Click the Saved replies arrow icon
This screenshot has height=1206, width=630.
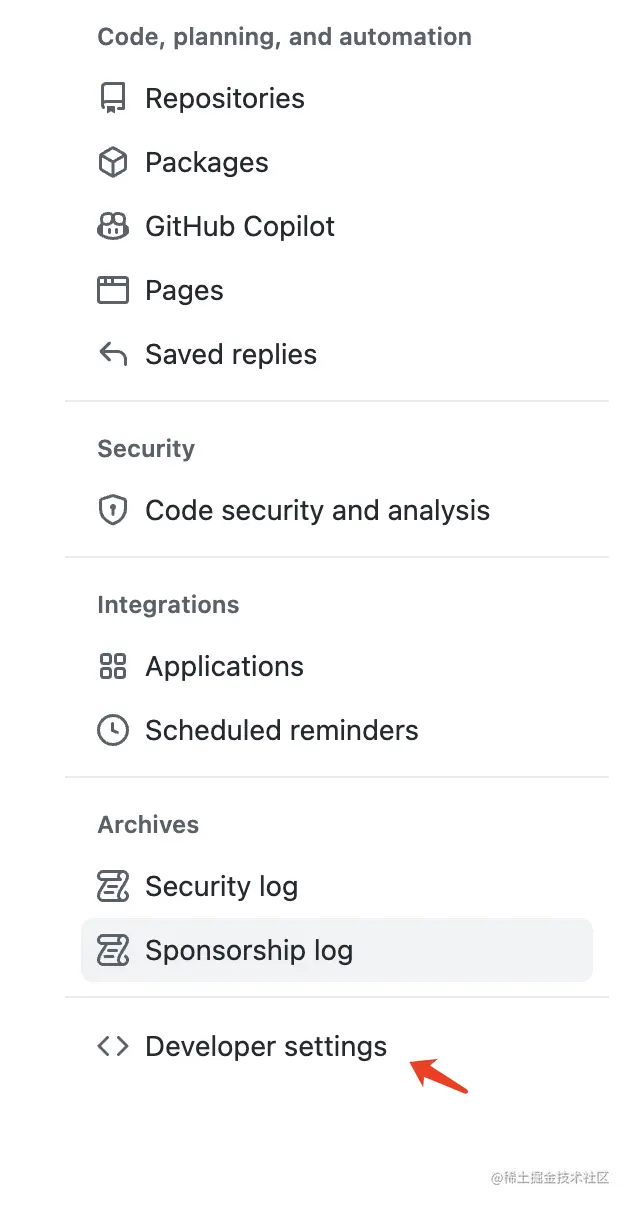(113, 354)
